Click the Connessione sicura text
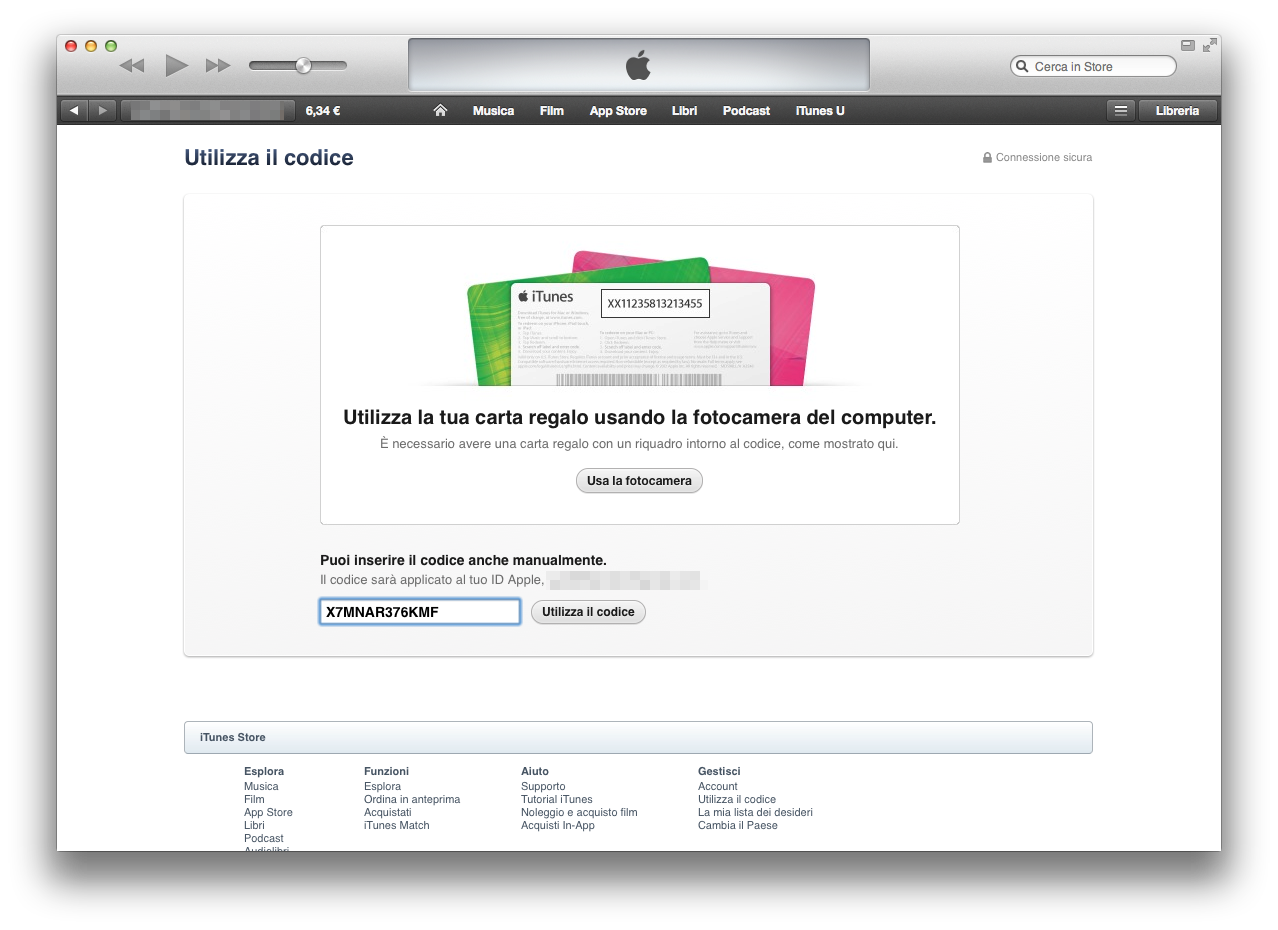1278x930 pixels. pos(1044,158)
